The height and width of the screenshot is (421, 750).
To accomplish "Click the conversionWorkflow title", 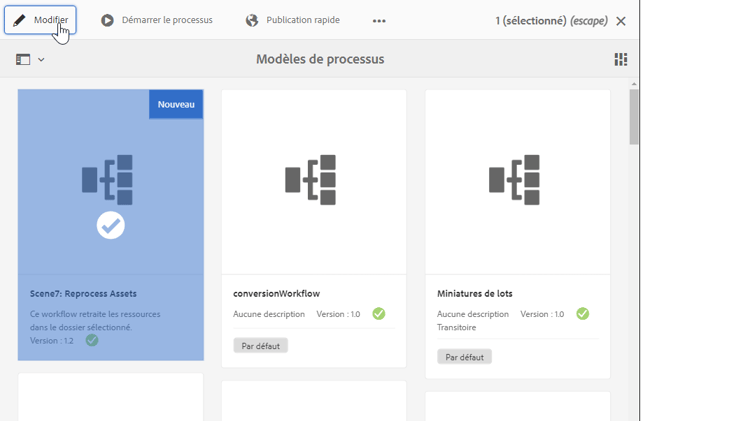I will pos(276,293).
